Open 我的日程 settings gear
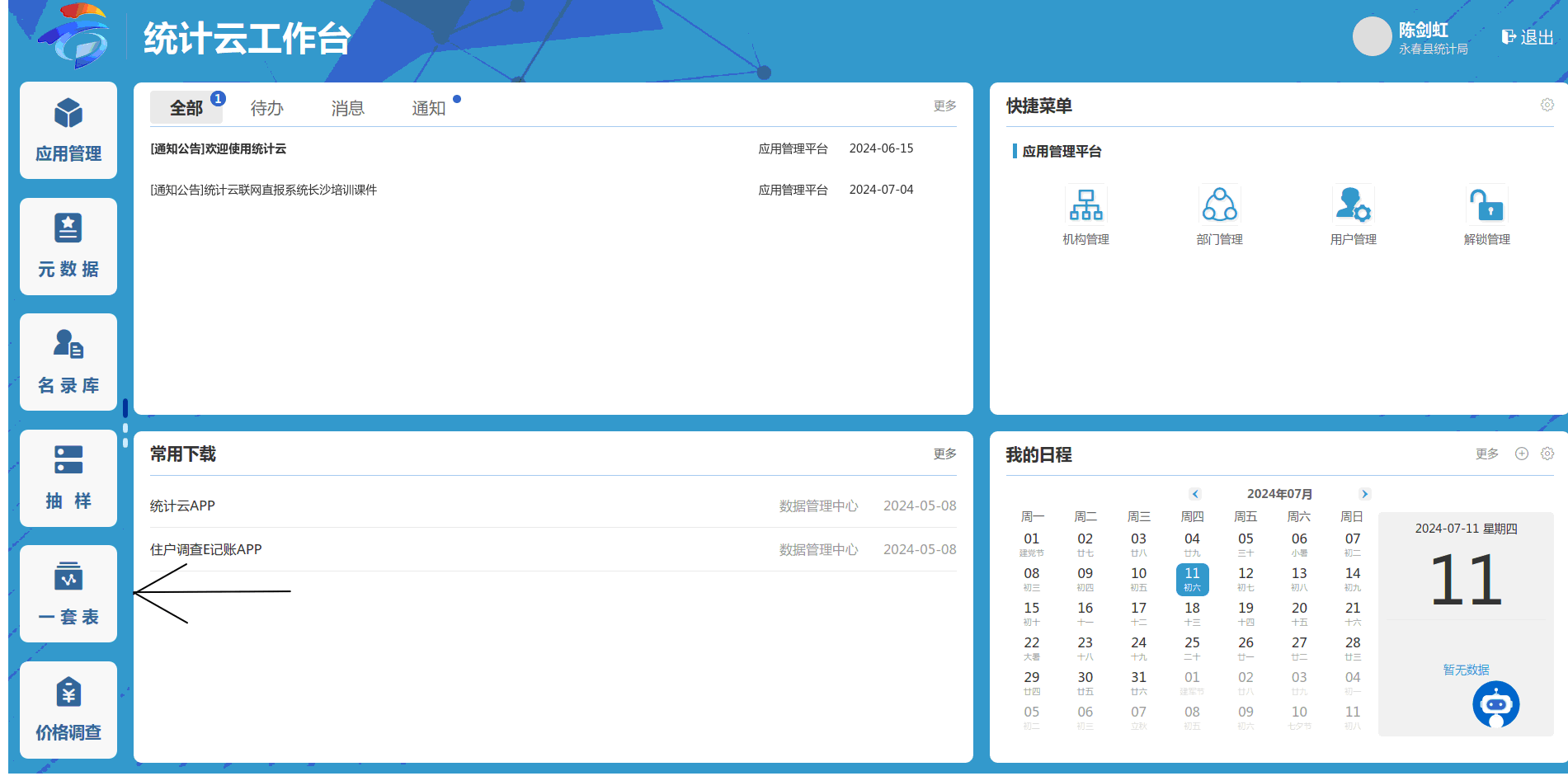Image resolution: width=1568 pixels, height=776 pixels. point(1547,454)
